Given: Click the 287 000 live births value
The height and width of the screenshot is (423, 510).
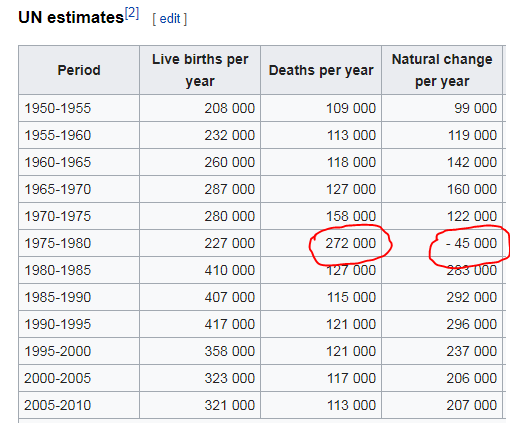Looking at the screenshot, I should [x=230, y=189].
